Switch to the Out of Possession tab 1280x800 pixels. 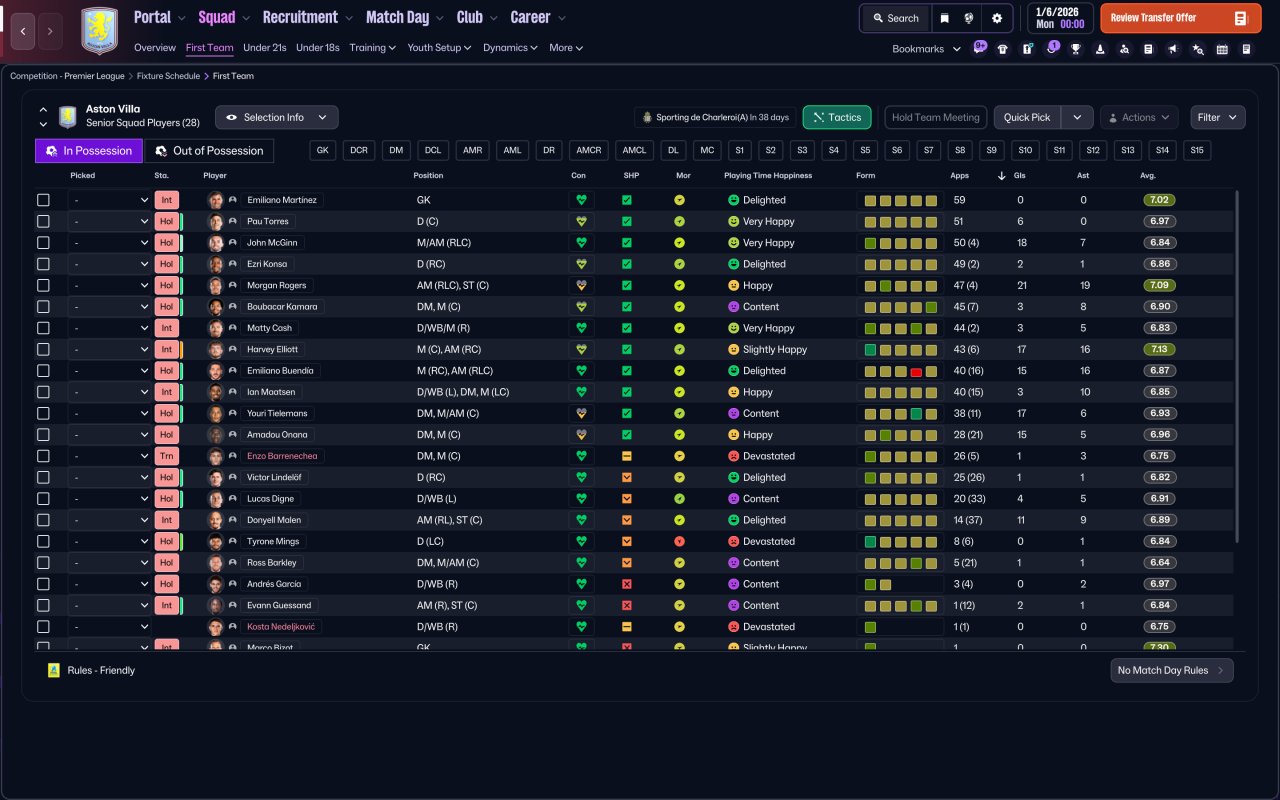coord(209,151)
